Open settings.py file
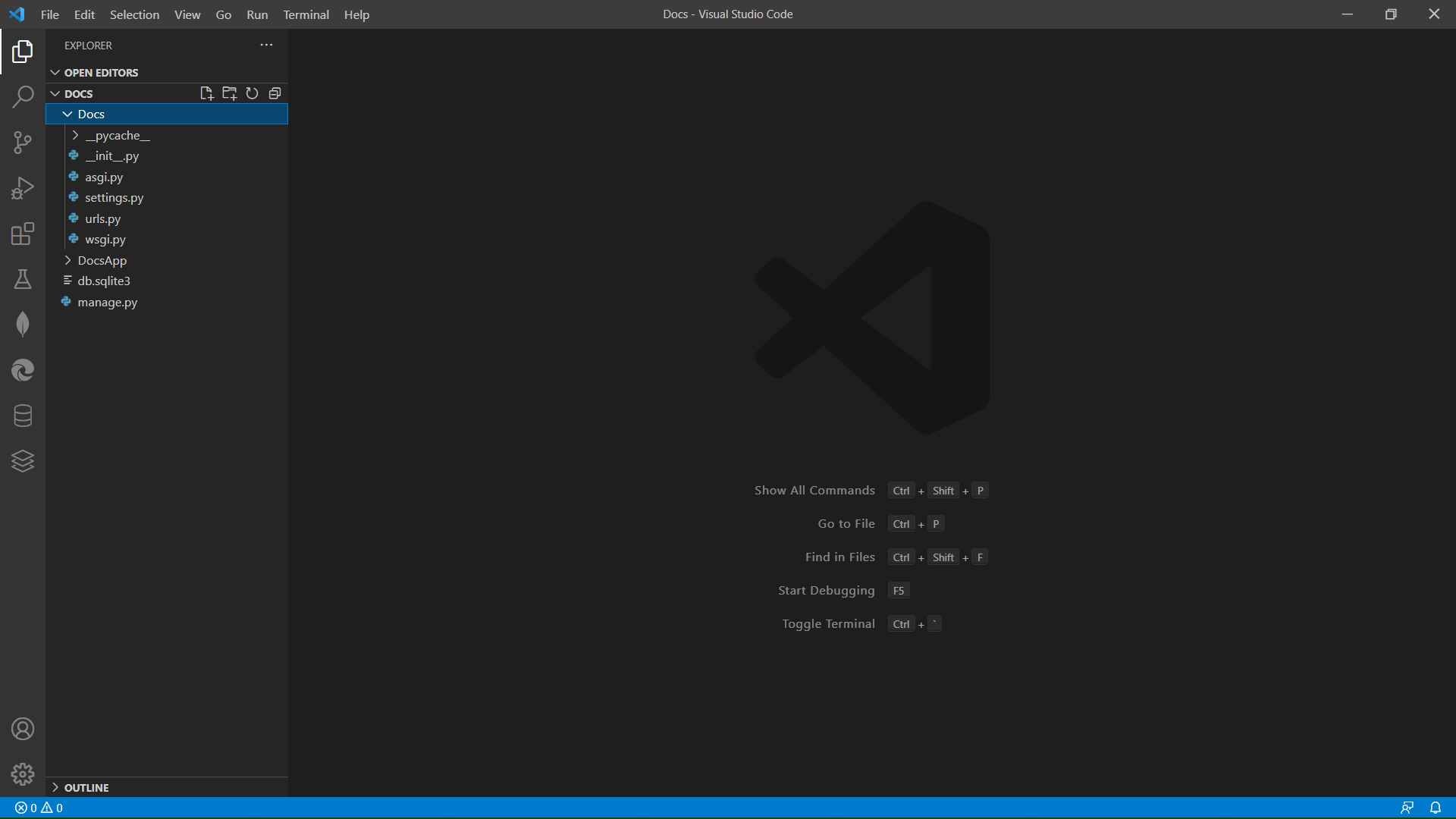 114,197
